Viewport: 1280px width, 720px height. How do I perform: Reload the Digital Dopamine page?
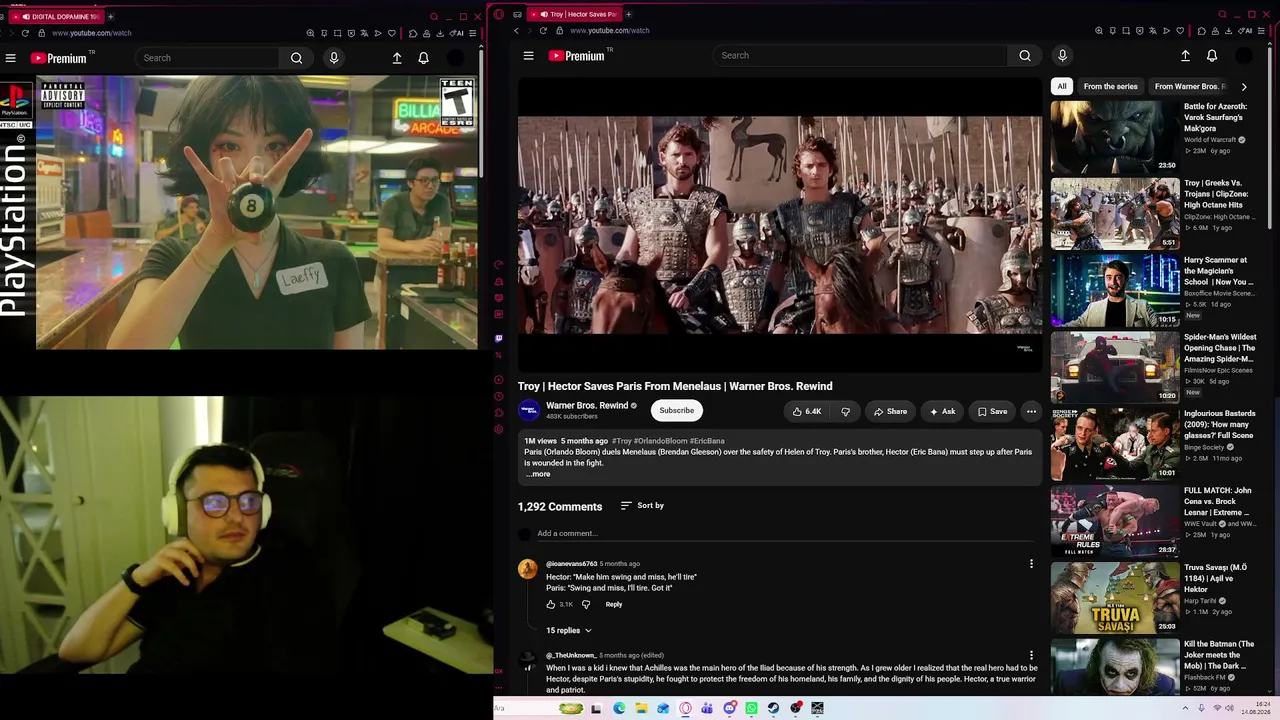point(25,33)
